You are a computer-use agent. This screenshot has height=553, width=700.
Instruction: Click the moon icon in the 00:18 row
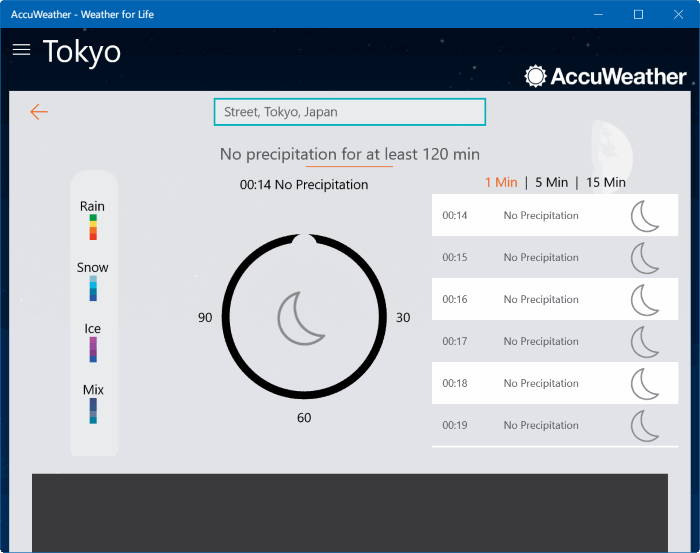click(645, 383)
